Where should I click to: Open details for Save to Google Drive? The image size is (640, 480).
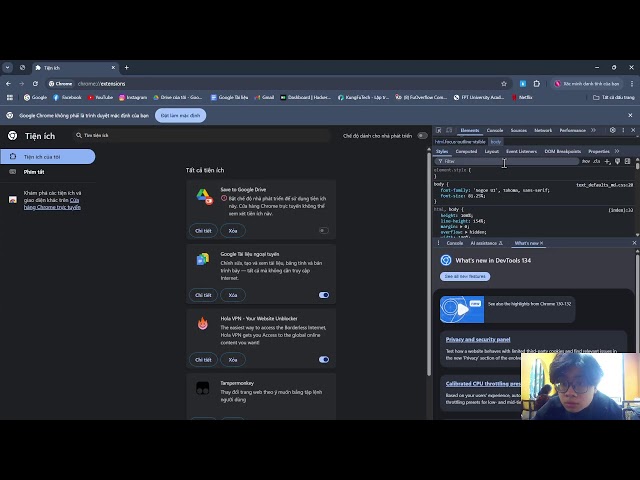tap(203, 231)
